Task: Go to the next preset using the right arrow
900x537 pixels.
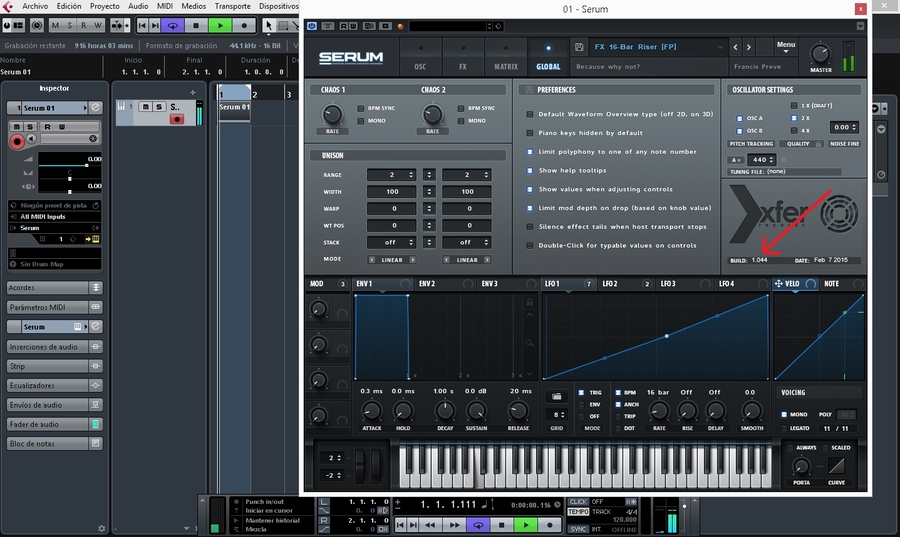Action: pyautogui.click(x=750, y=47)
